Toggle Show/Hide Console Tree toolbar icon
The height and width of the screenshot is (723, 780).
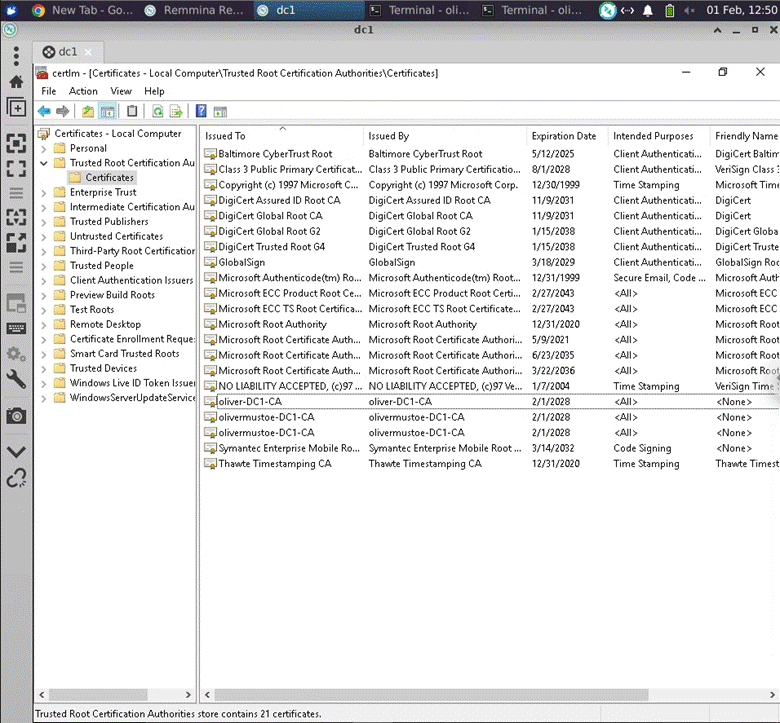point(108,111)
